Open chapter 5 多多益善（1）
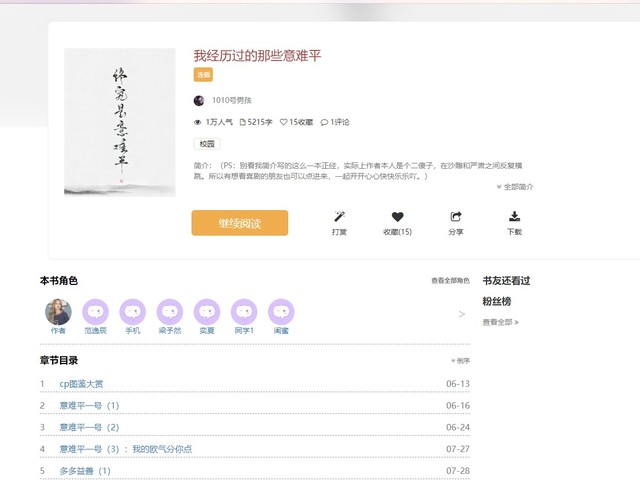The image size is (640, 485). point(85,470)
